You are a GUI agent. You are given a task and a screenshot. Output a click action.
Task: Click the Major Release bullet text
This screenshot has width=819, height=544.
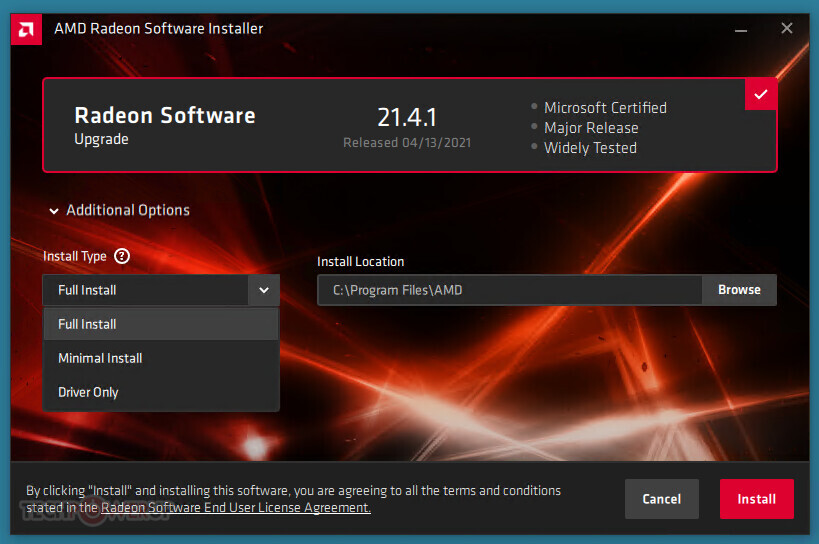[591, 128]
